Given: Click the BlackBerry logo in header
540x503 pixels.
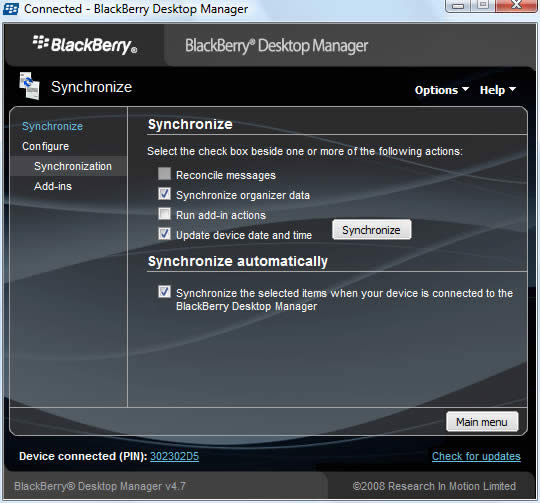Looking at the screenshot, I should pyautogui.click(x=85, y=45).
